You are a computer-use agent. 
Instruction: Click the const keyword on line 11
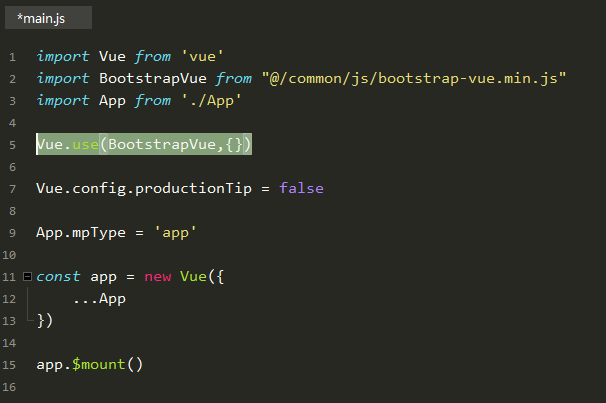point(58,277)
